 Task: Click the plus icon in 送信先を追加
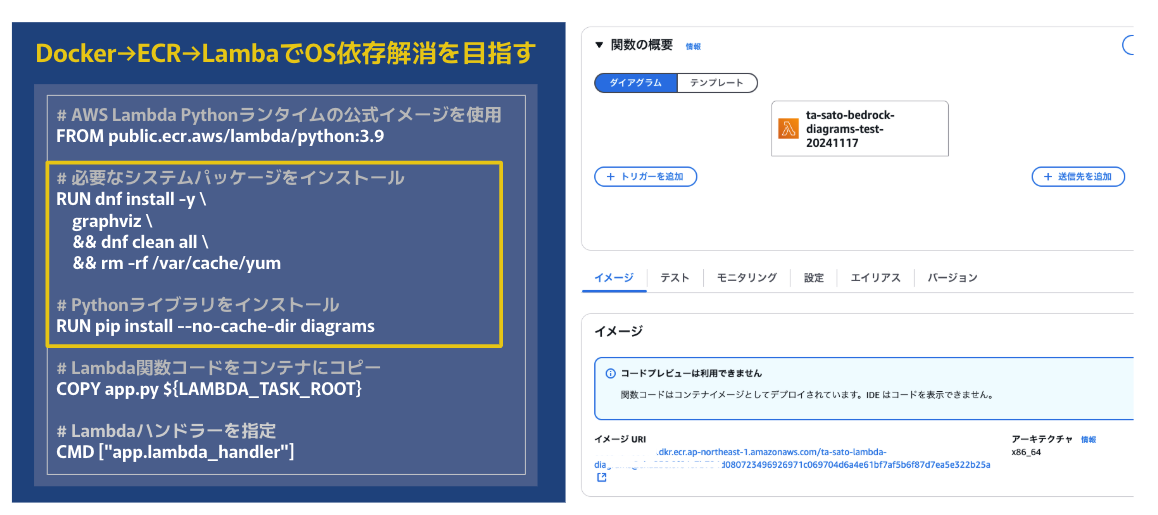[1047, 177]
